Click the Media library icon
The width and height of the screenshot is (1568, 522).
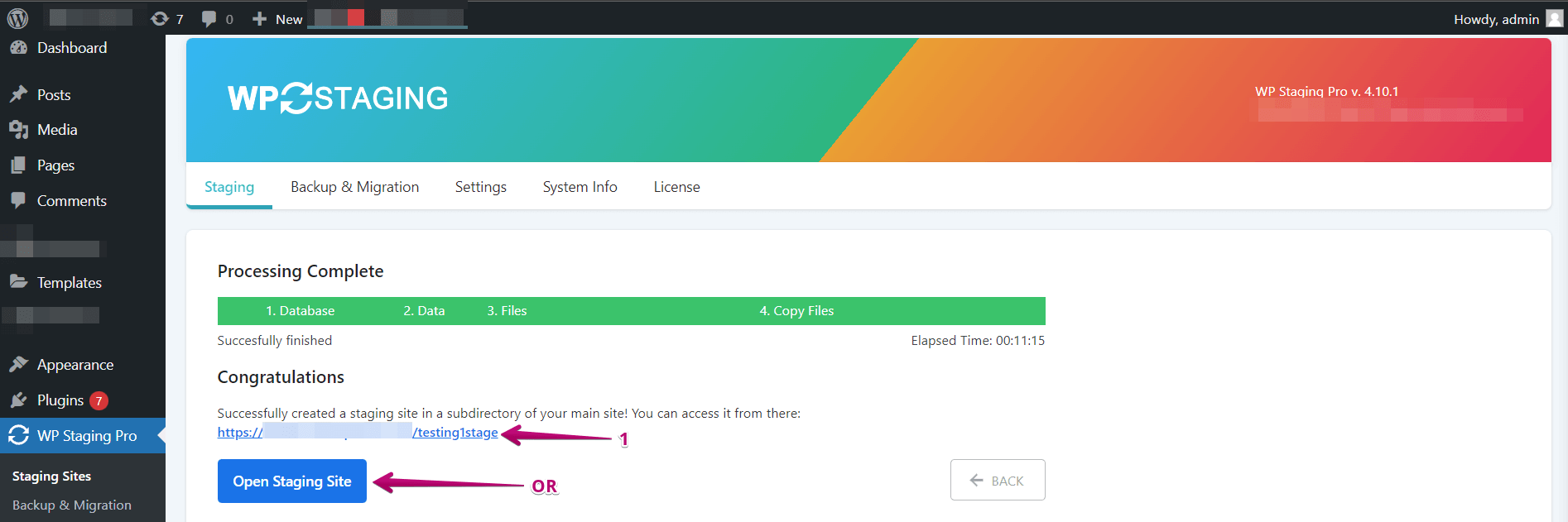(18, 130)
